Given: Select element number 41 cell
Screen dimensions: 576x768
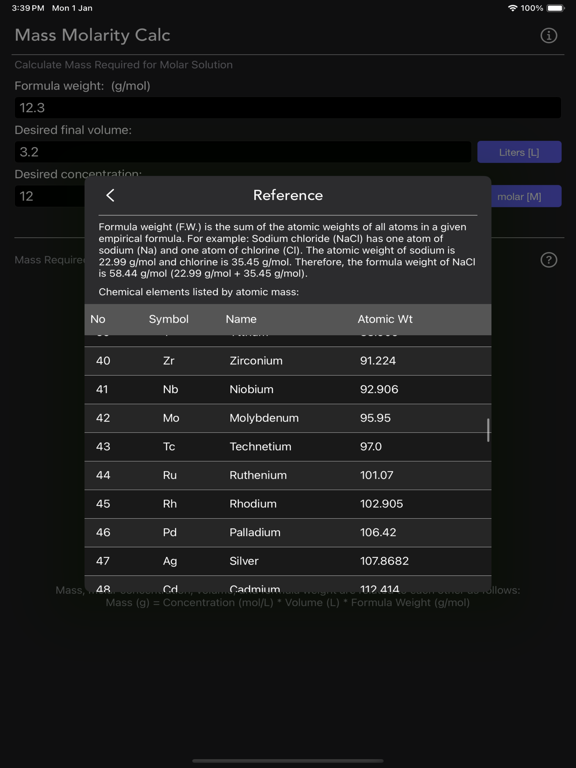Looking at the screenshot, I should tap(102, 389).
